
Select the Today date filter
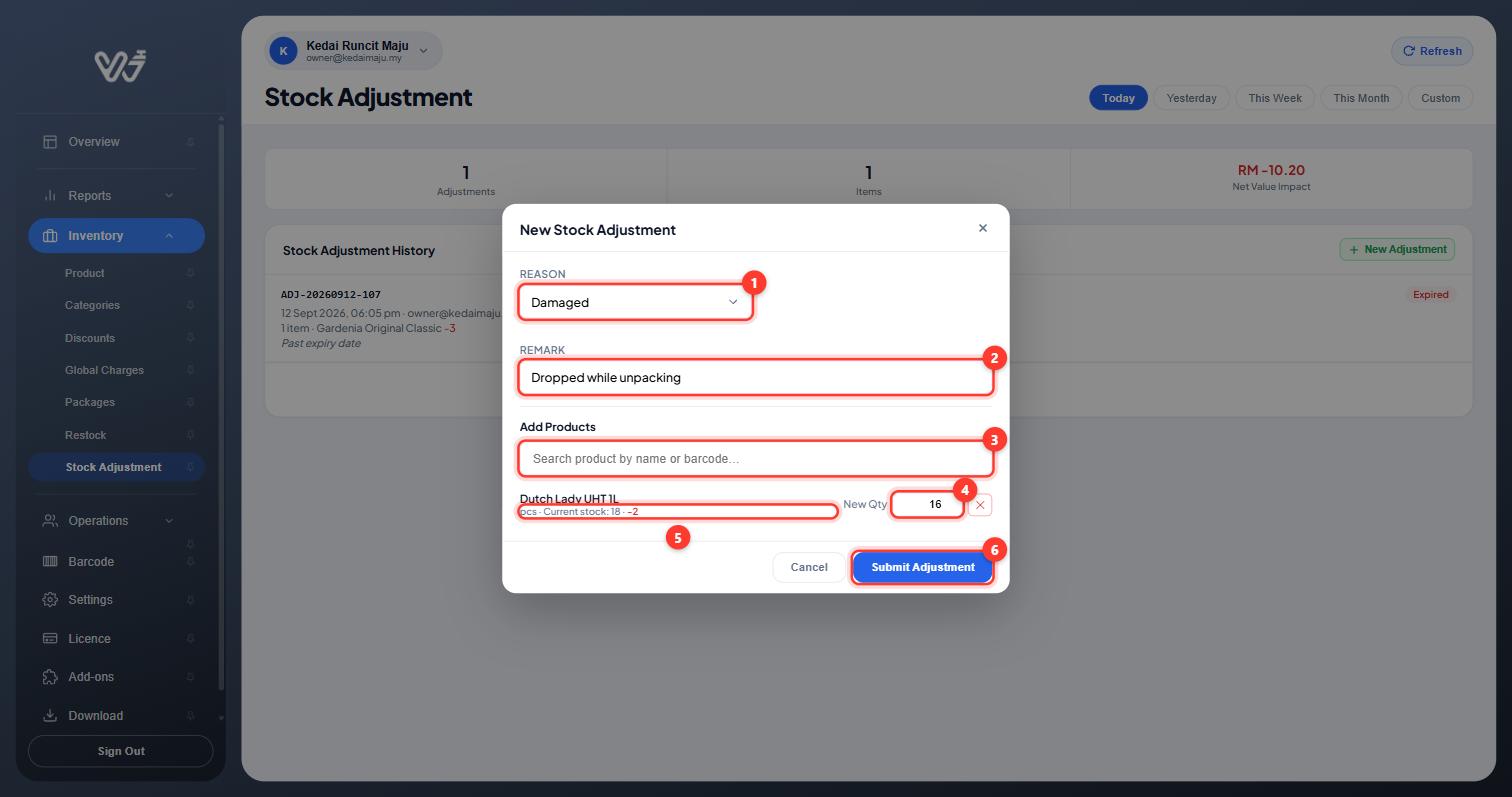coord(1118,98)
